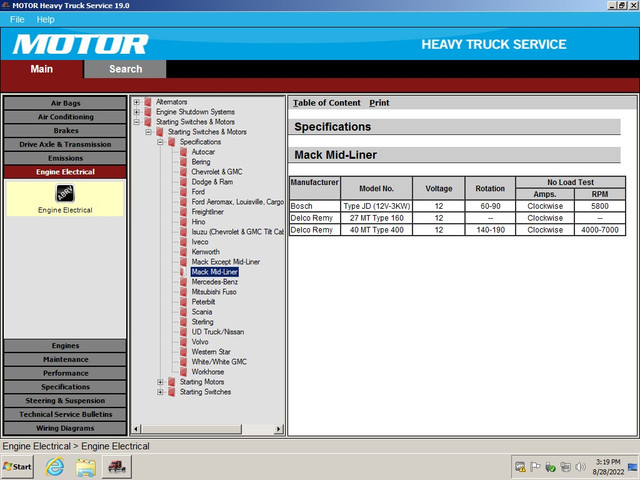Open the Engines category
Image resolution: width=640 pixels, height=480 pixels.
[65, 346]
